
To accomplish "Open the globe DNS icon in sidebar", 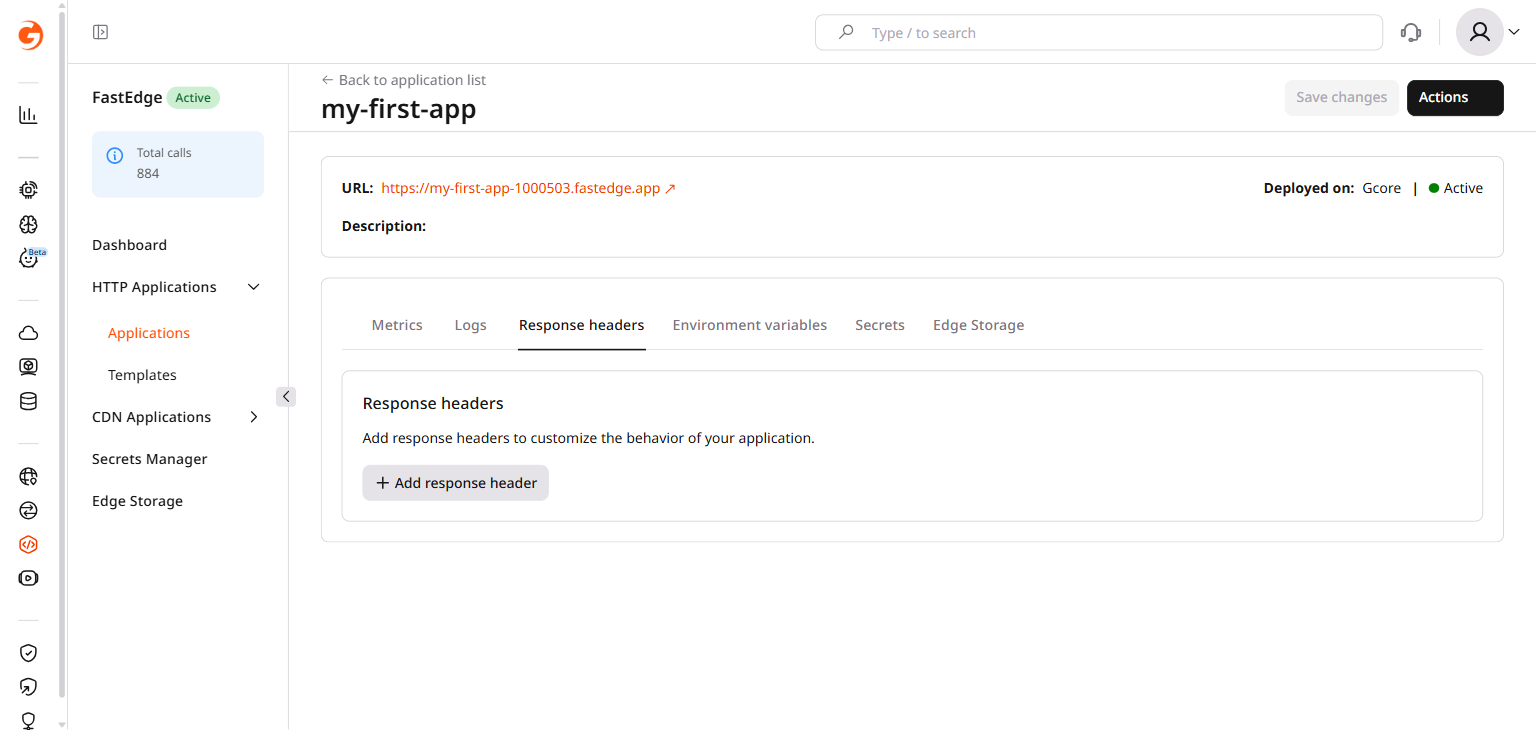I will (x=28, y=476).
